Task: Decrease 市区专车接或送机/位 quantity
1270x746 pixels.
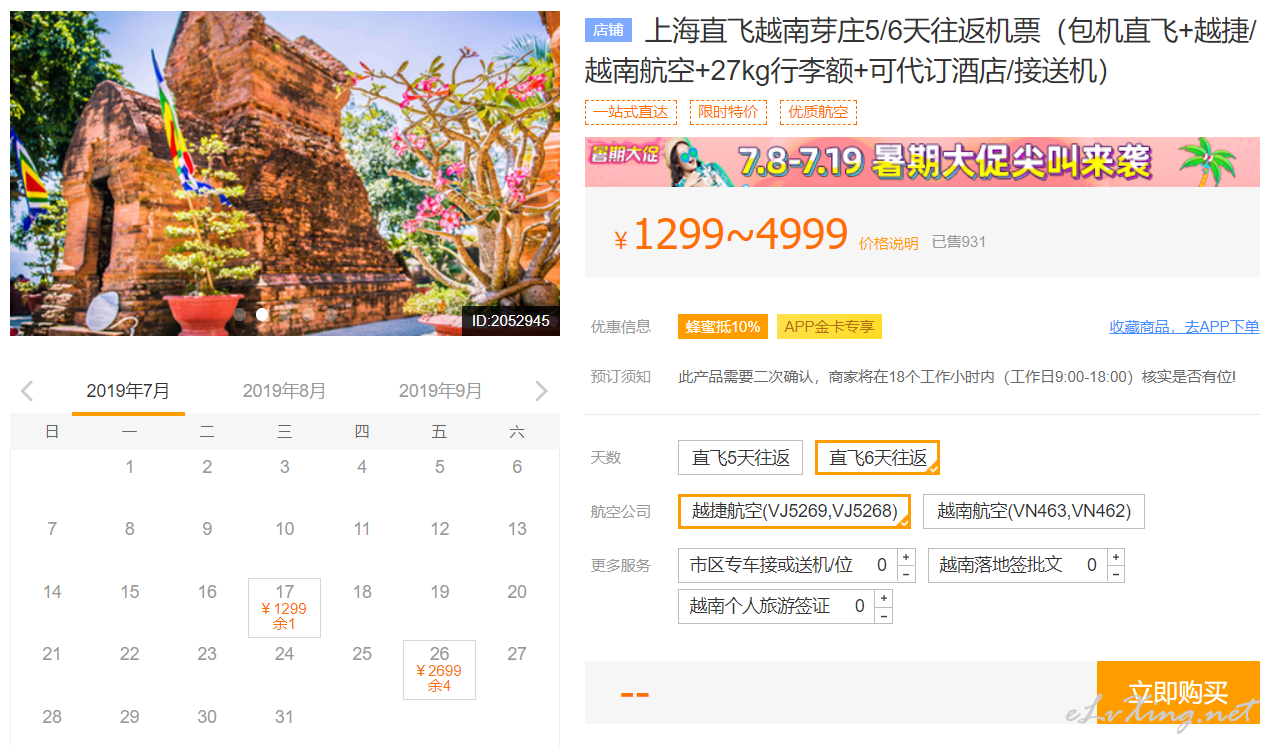Action: coord(906,574)
